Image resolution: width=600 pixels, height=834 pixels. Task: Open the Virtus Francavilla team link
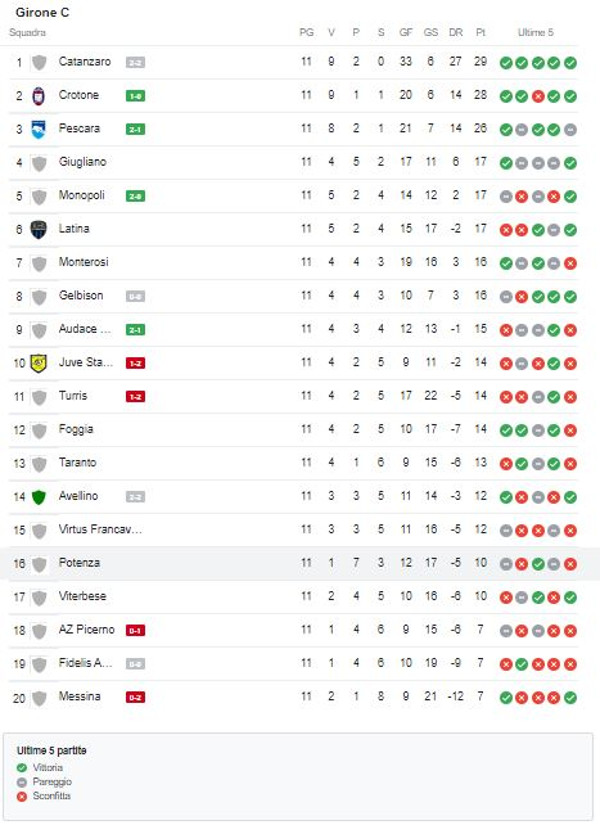(x=100, y=530)
